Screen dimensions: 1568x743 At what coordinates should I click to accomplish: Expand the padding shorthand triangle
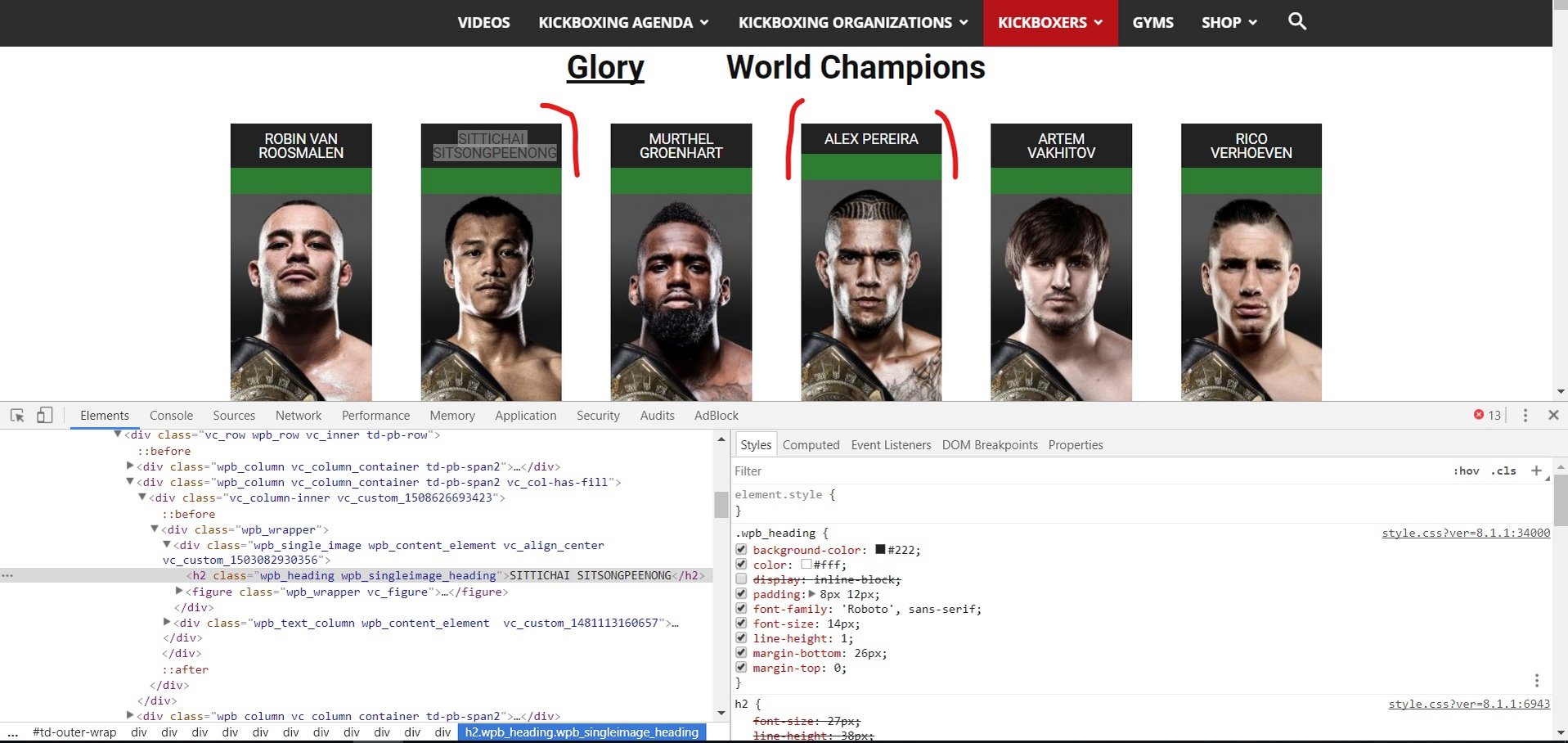click(812, 594)
